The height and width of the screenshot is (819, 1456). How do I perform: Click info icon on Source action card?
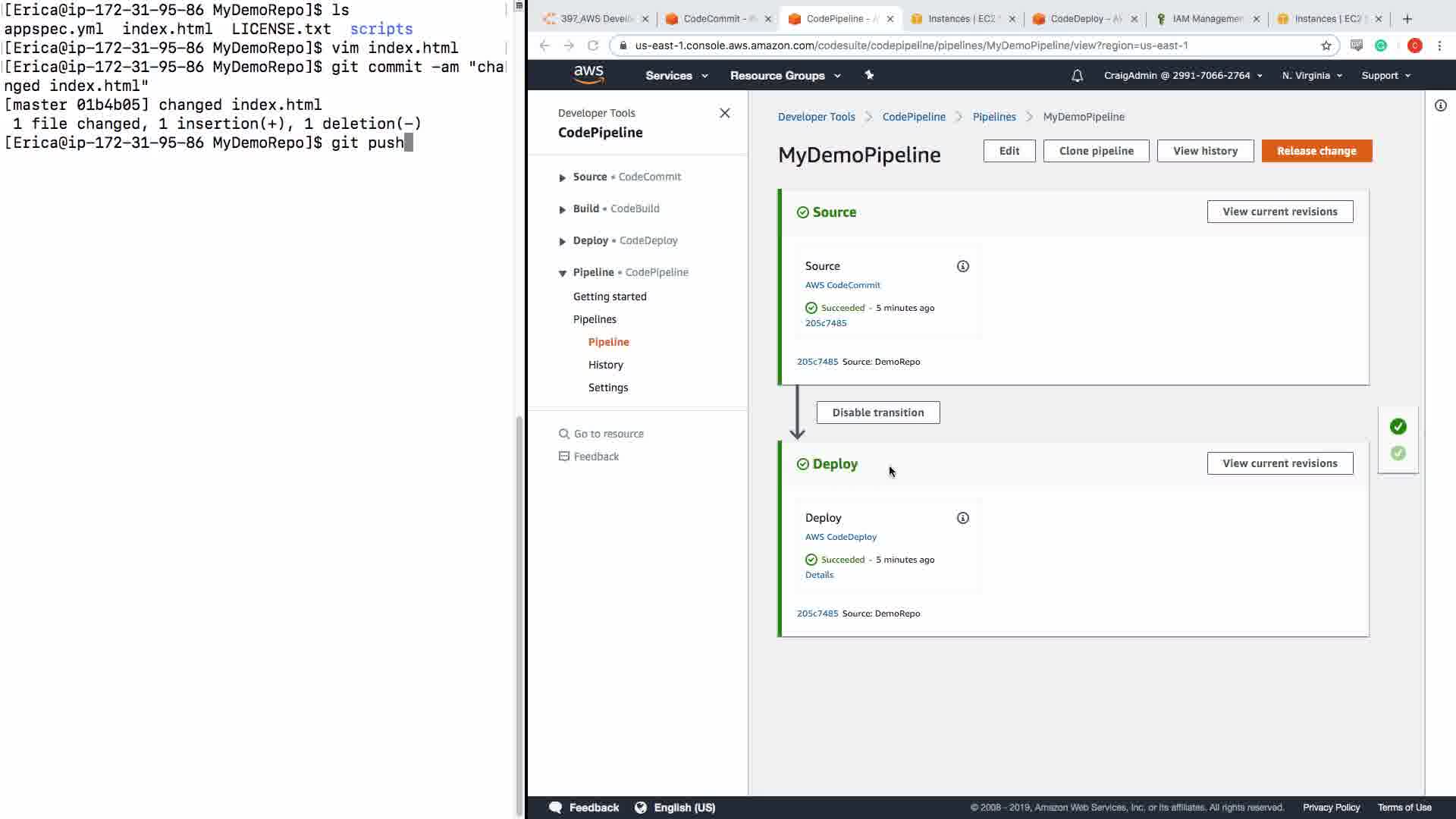coord(962,266)
